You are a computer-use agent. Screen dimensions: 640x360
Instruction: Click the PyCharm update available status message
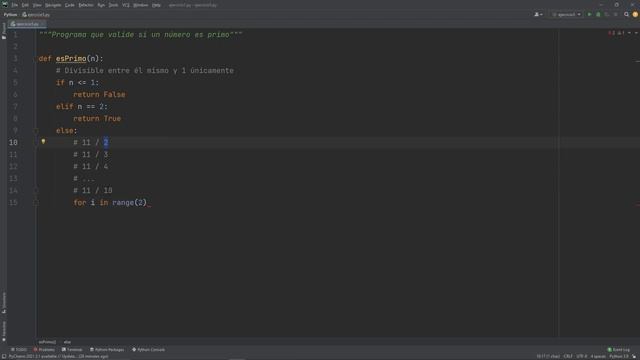(58, 357)
